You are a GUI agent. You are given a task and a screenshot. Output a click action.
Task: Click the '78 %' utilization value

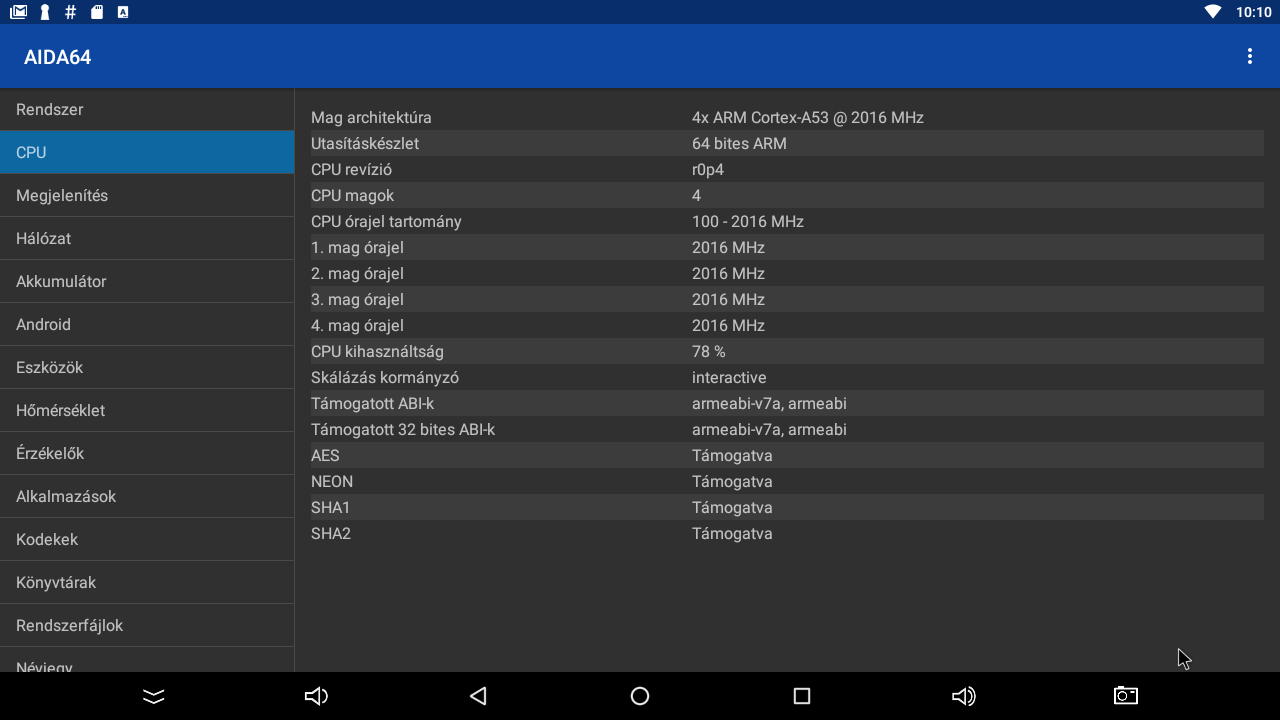709,351
